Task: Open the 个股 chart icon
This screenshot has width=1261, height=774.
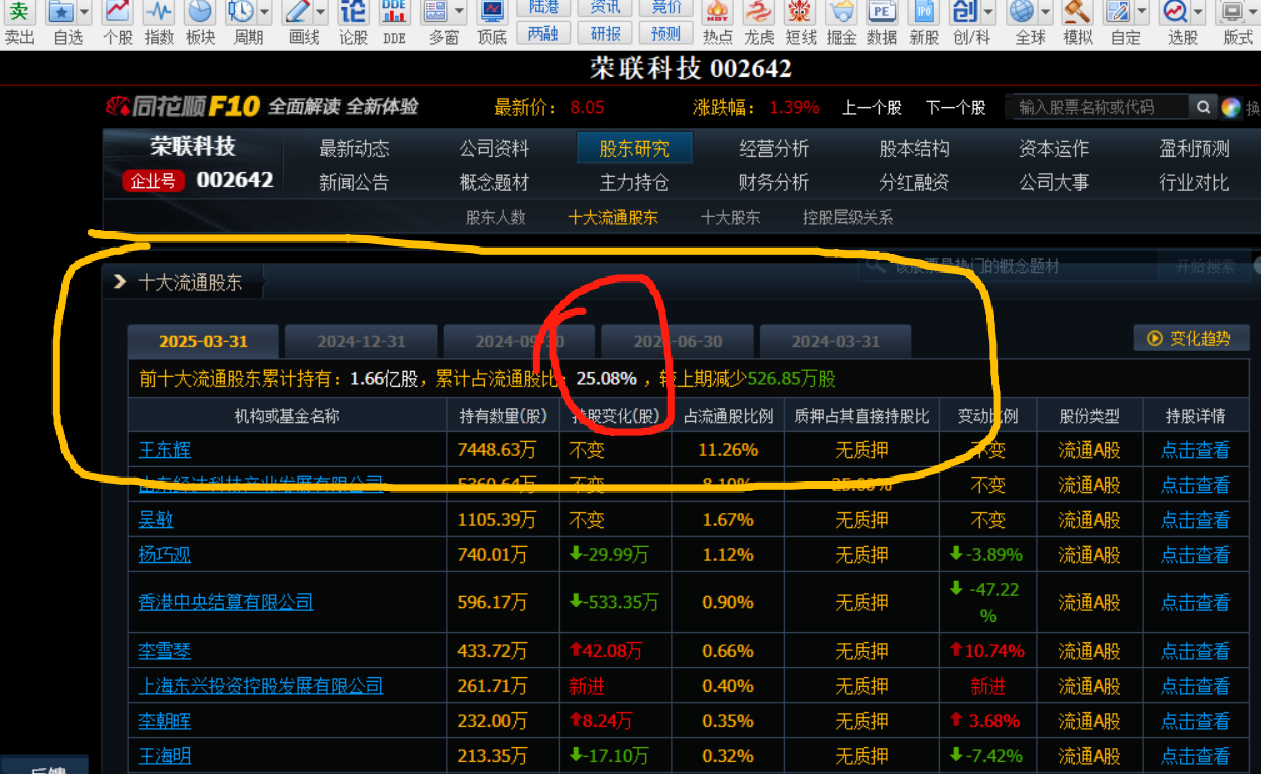Action: tap(118, 12)
